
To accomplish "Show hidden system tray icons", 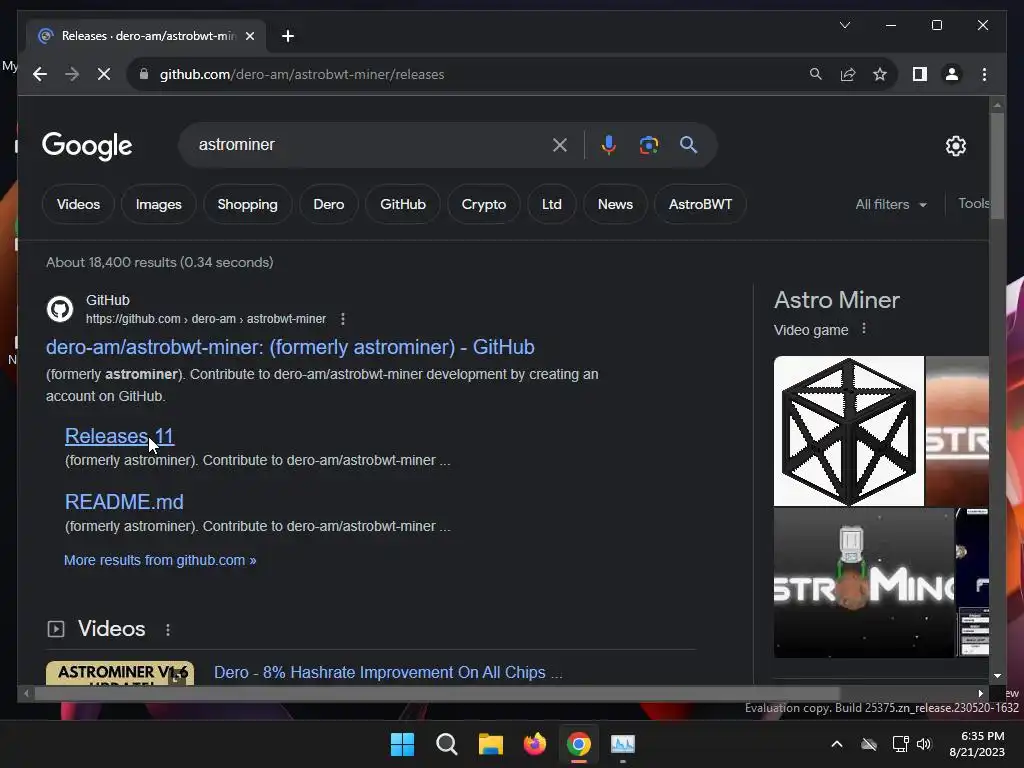I will coord(837,744).
